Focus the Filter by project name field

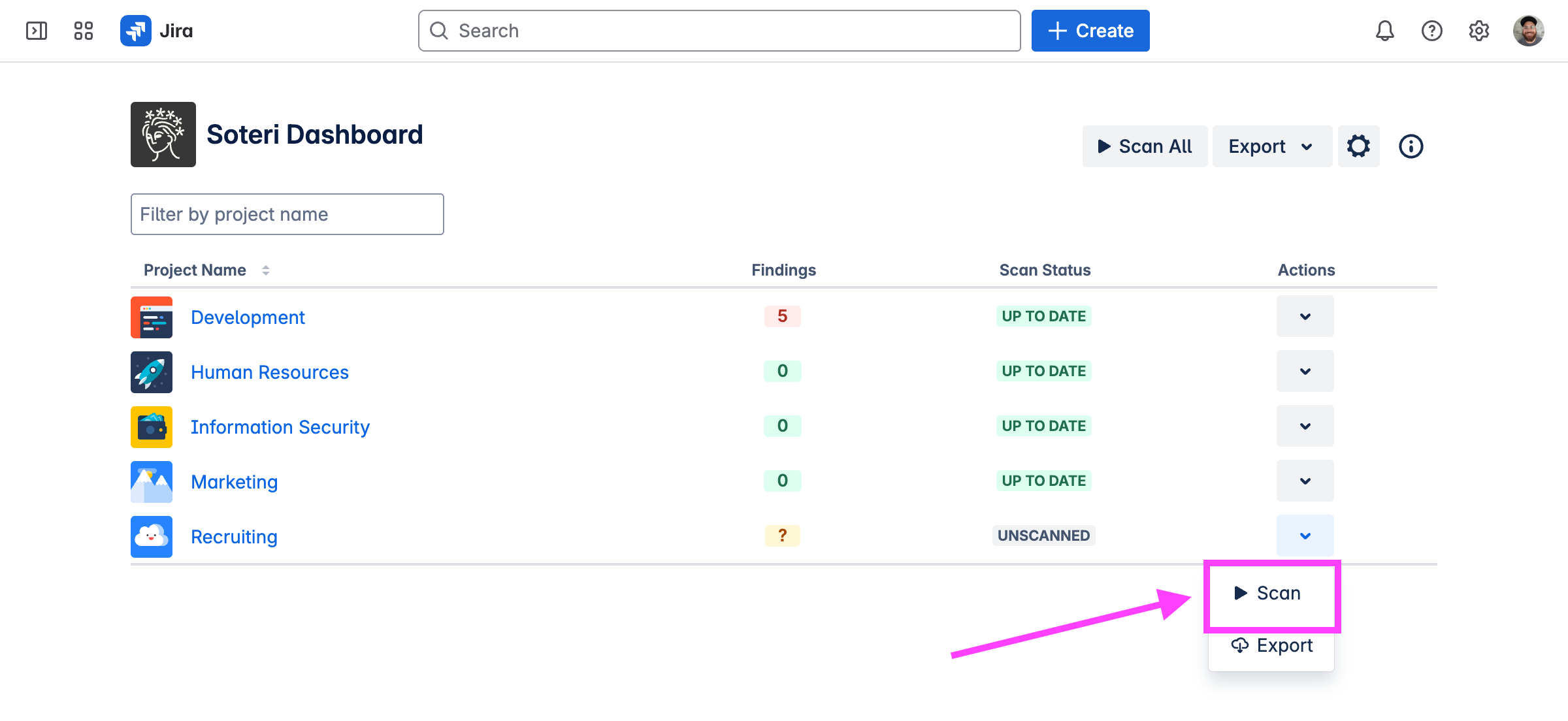[x=287, y=214]
